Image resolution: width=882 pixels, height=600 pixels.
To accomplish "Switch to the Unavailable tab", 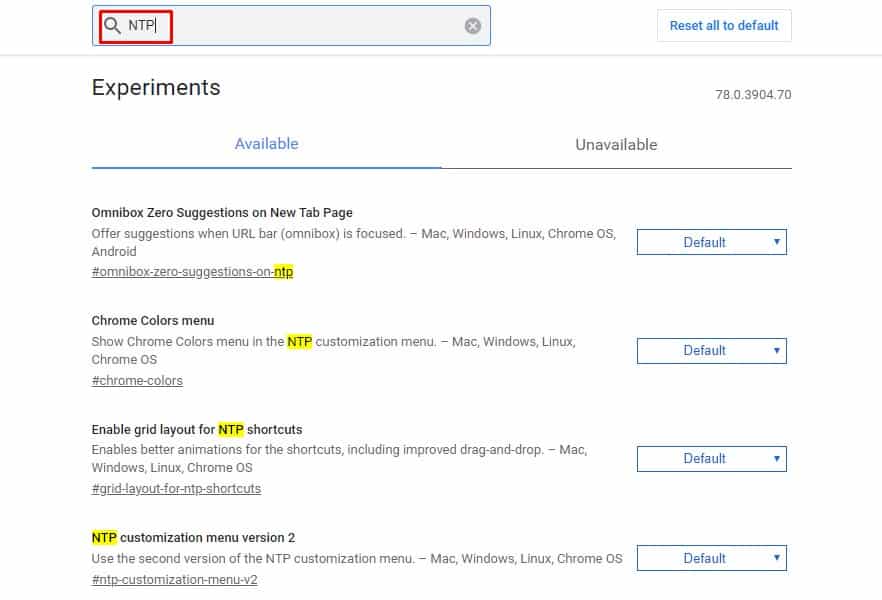I will [616, 145].
